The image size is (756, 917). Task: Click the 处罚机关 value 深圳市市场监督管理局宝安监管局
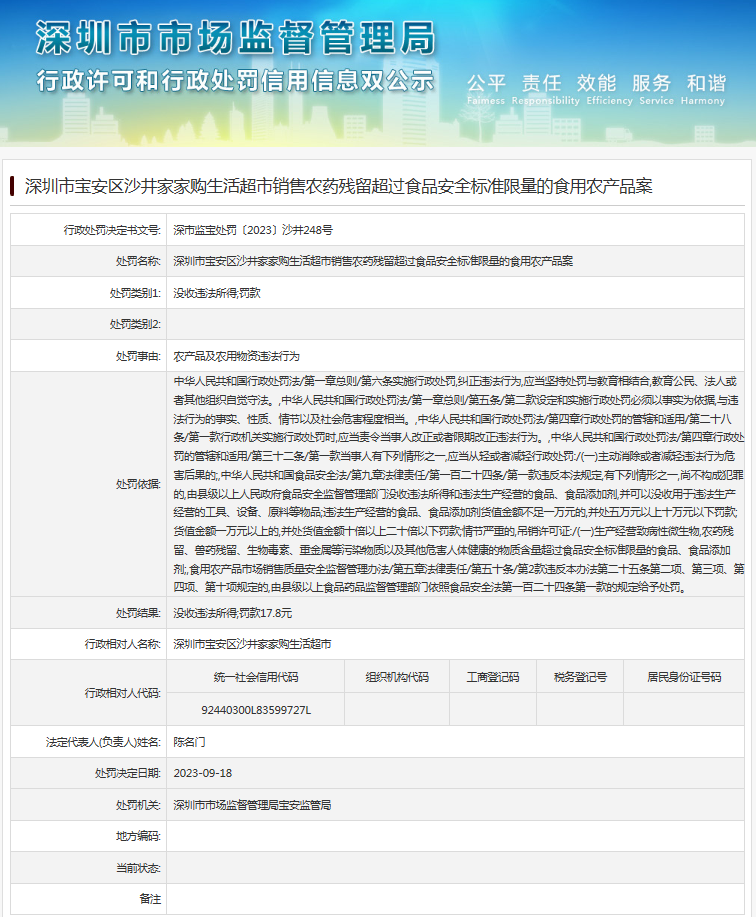tap(251, 805)
